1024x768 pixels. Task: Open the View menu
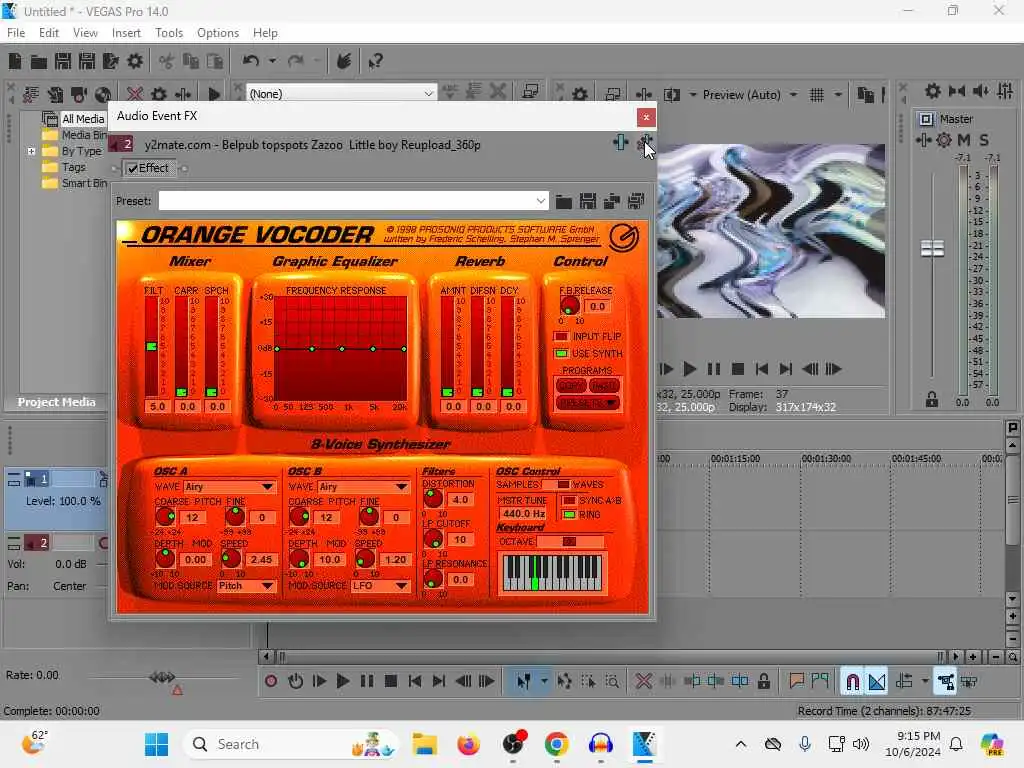(x=85, y=33)
